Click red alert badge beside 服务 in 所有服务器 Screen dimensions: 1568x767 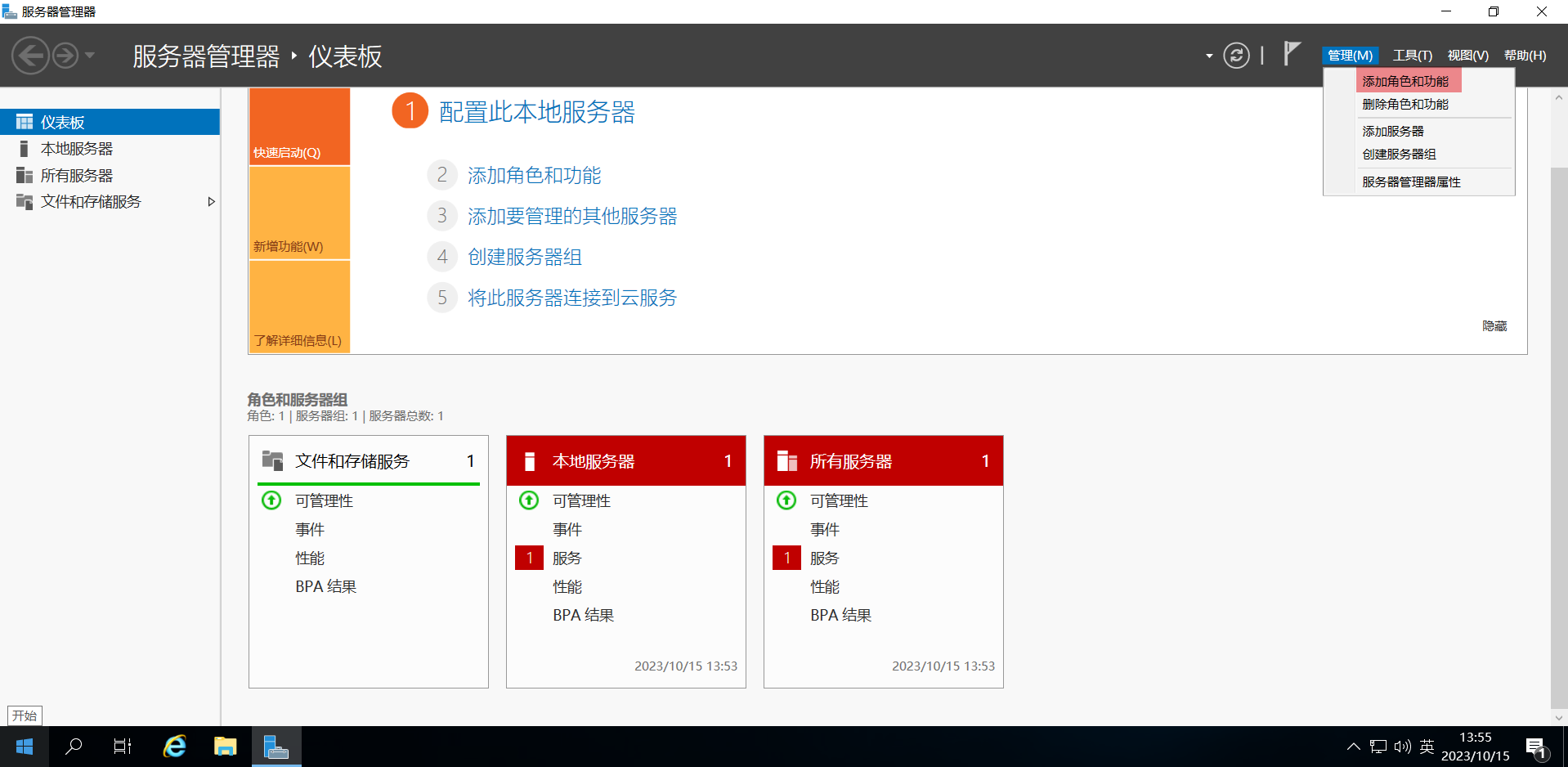click(786, 558)
